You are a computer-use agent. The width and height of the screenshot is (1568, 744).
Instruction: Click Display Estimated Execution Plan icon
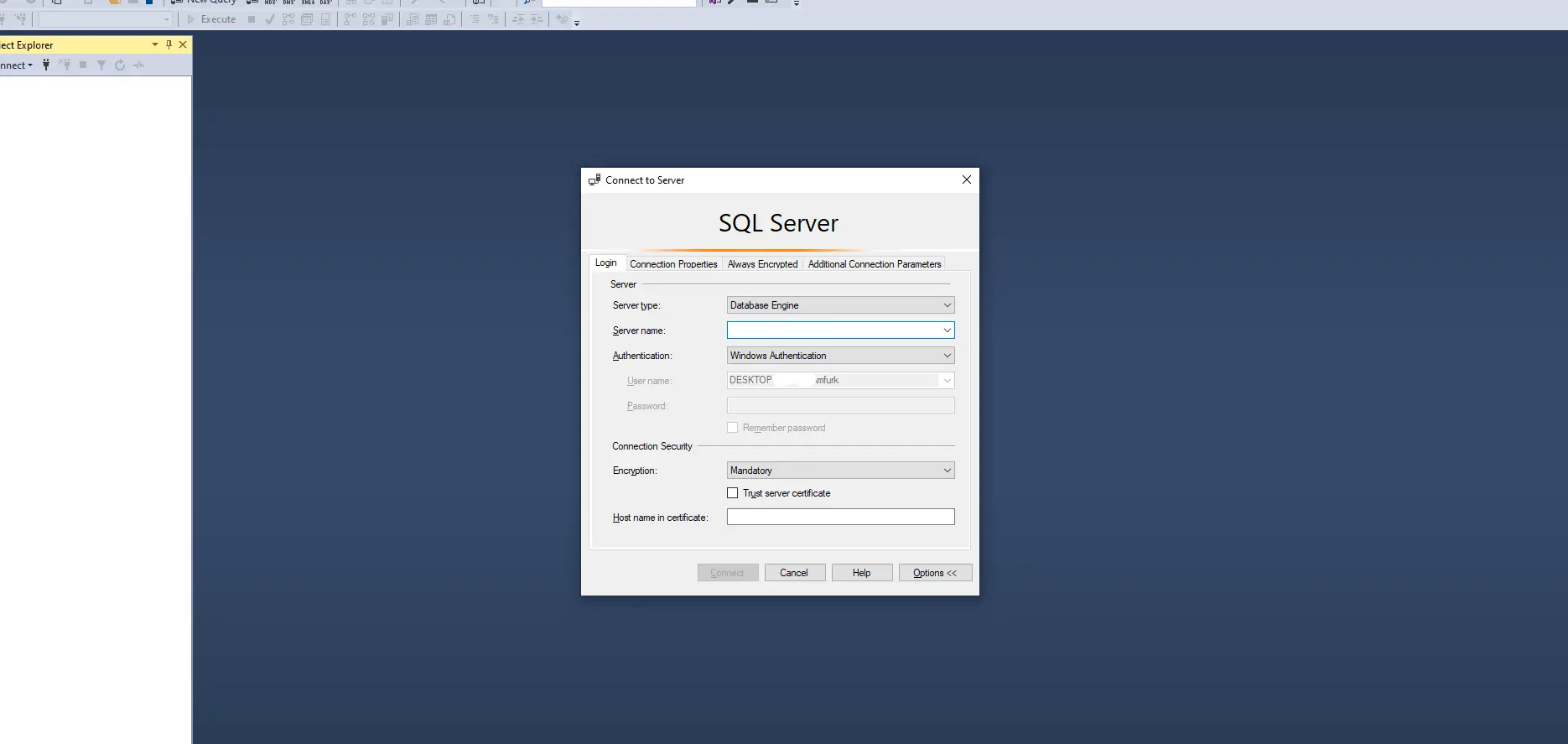[288, 19]
